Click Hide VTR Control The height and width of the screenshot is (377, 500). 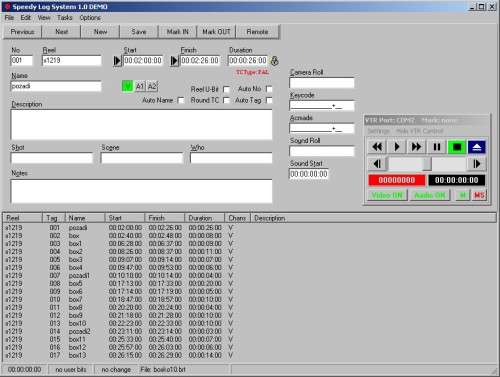tap(420, 131)
